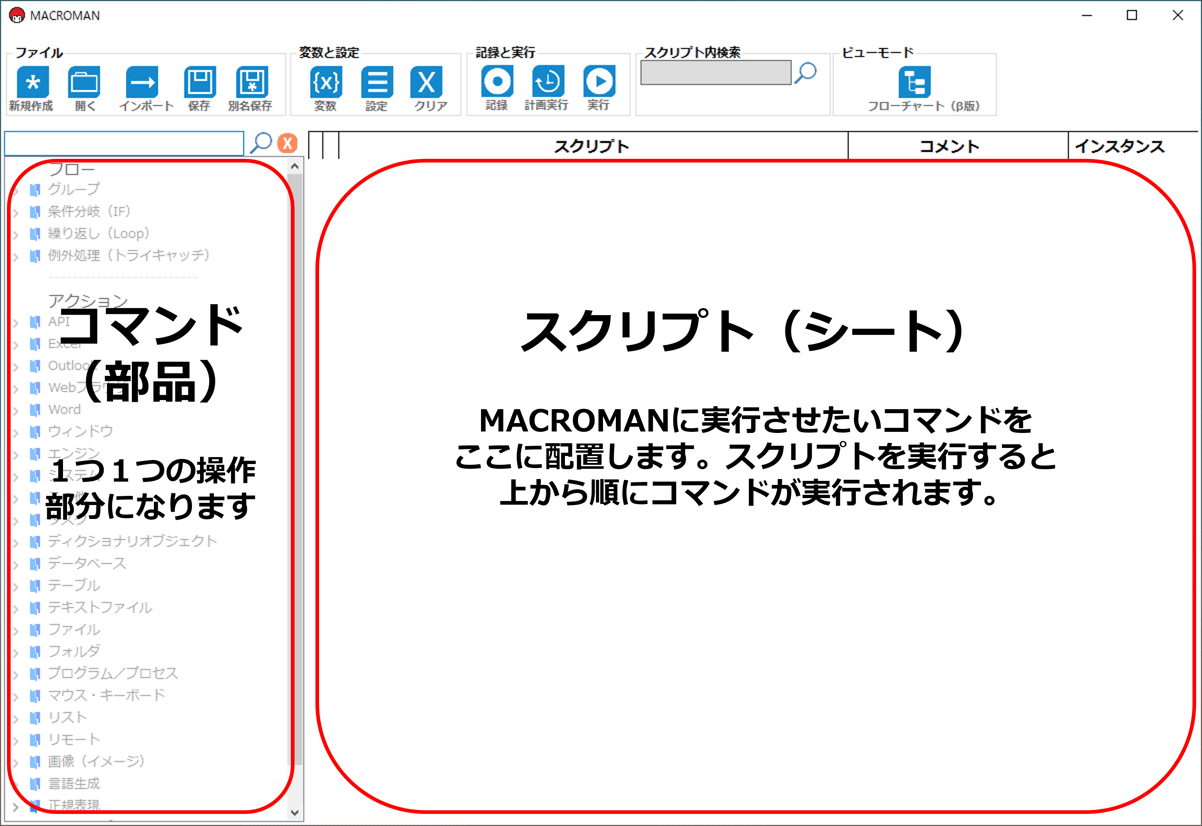1202x826 pixels.
Task: Click the インポート toolbar icon
Action: click(142, 82)
